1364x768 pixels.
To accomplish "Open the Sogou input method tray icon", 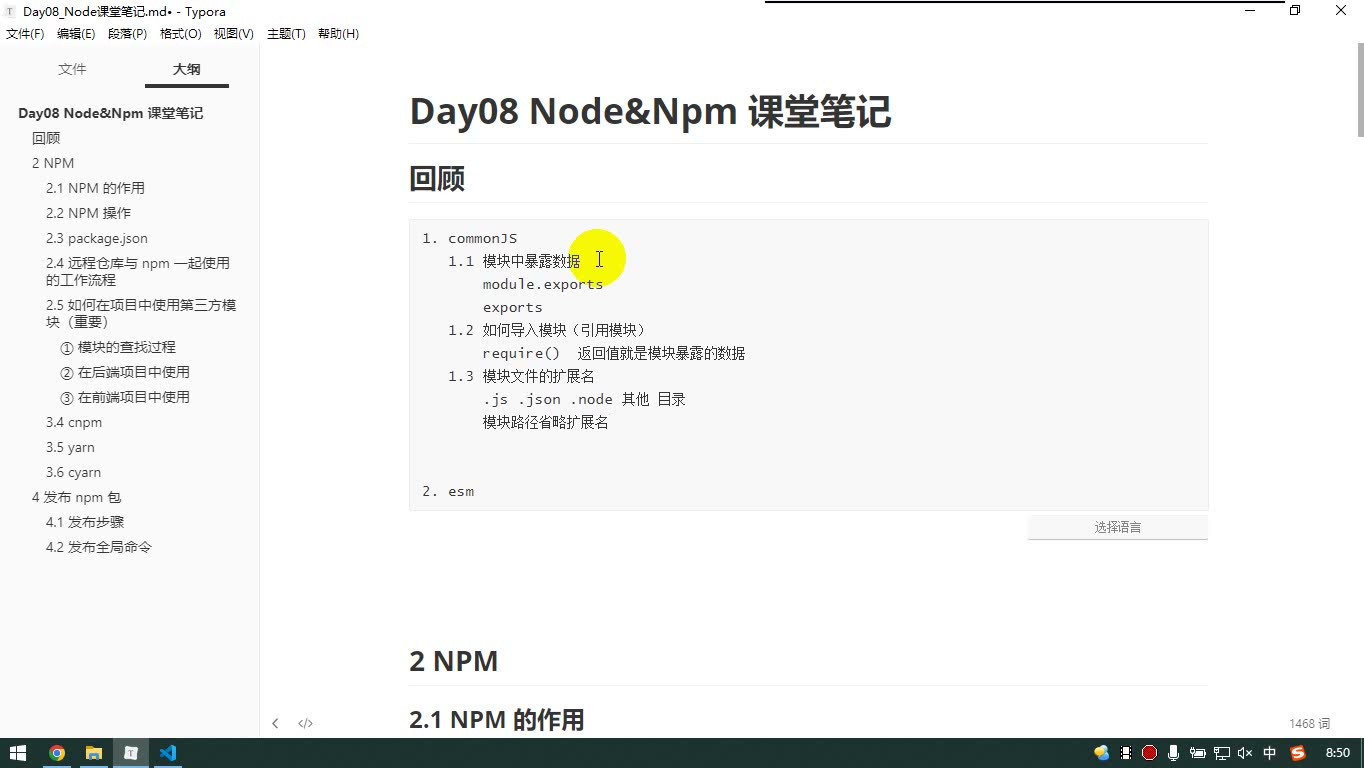I will (x=1298, y=753).
